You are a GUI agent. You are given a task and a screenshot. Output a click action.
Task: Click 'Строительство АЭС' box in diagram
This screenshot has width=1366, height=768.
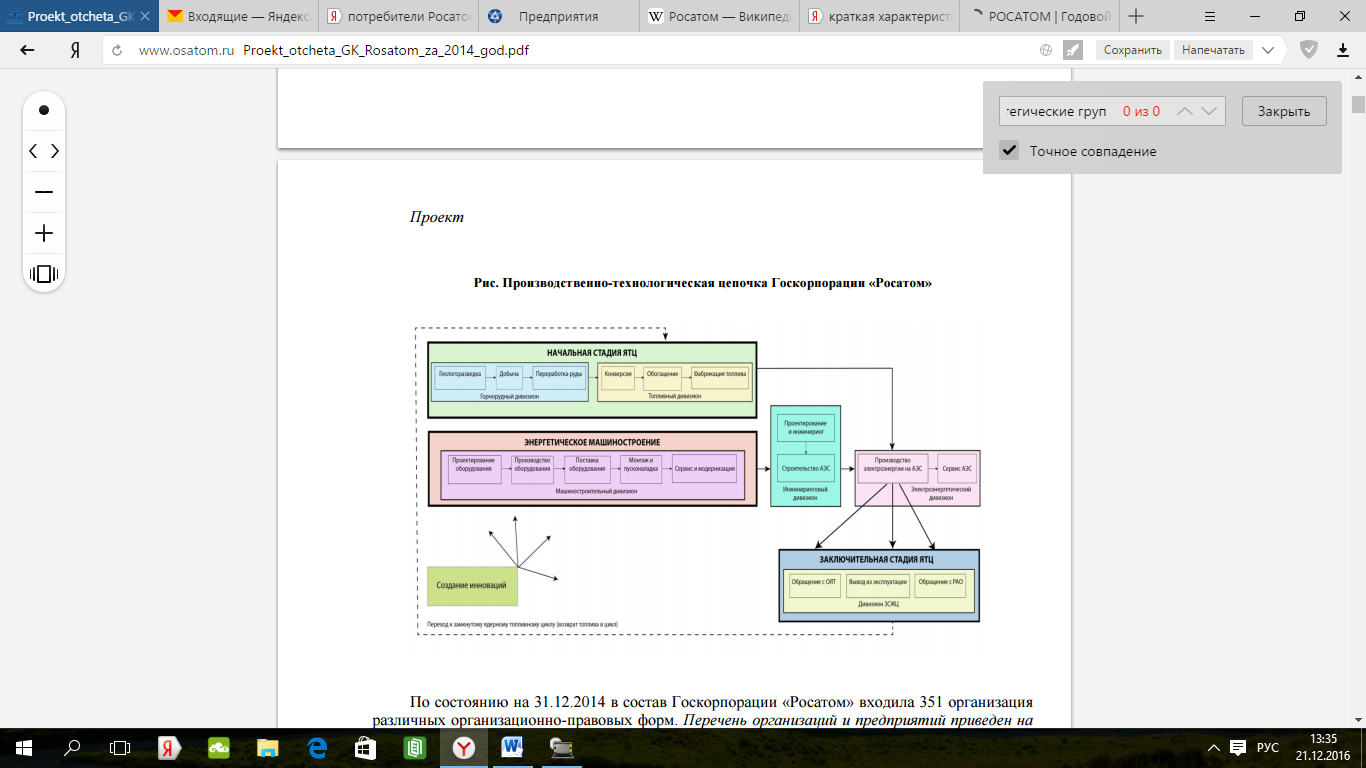(805, 467)
